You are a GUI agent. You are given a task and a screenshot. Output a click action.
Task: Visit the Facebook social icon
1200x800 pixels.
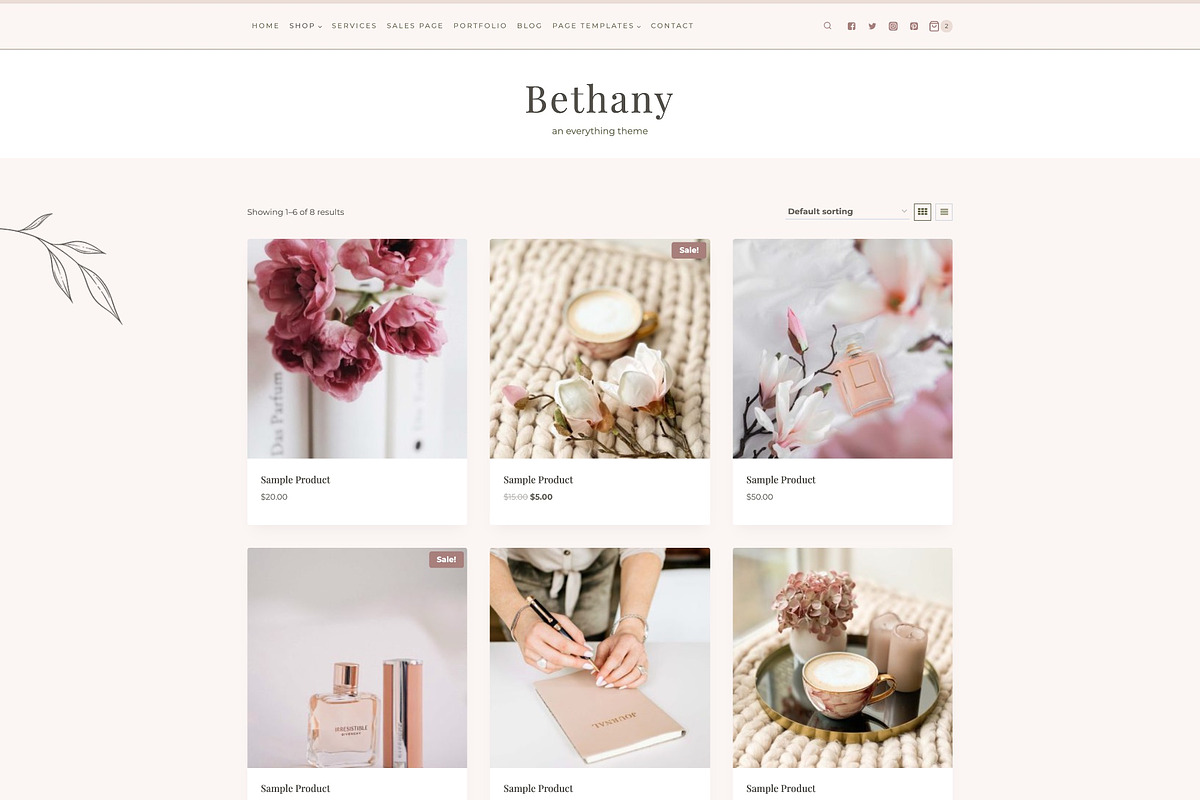[x=851, y=26]
